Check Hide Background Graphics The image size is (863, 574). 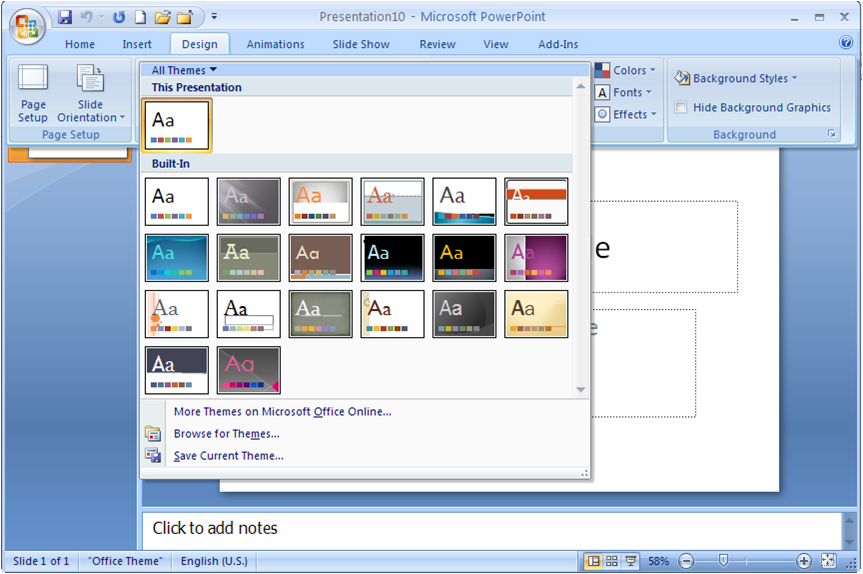click(x=681, y=107)
